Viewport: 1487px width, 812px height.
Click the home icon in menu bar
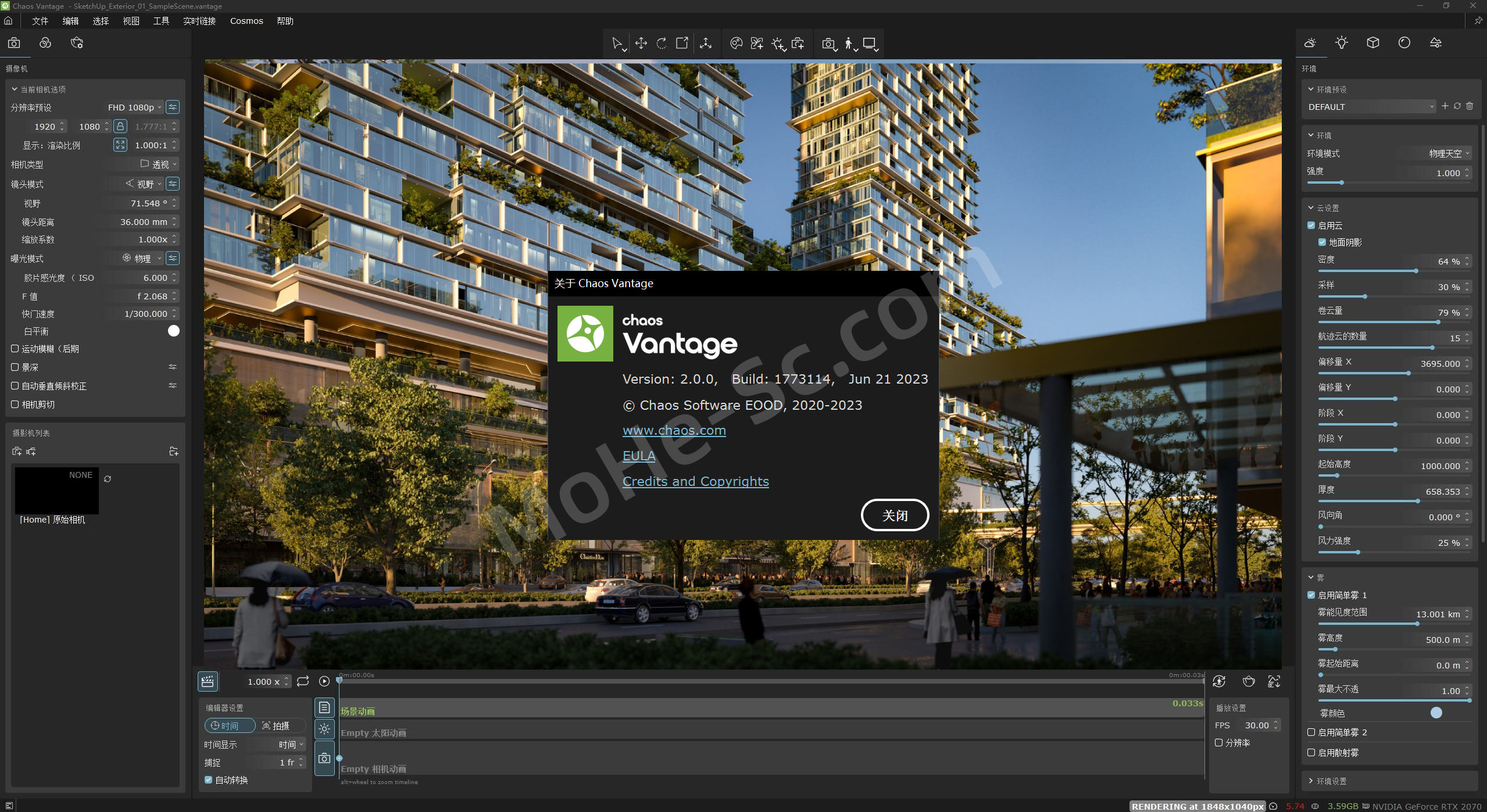click(x=8, y=21)
